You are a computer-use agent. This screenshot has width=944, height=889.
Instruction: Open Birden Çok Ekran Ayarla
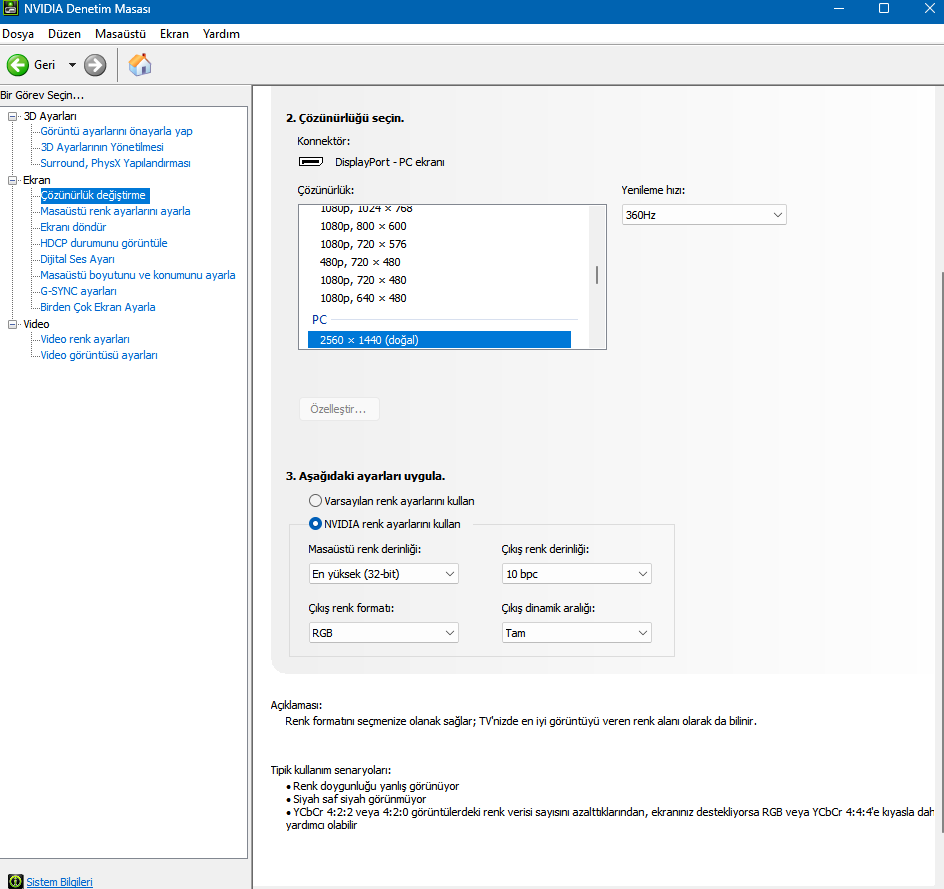[98, 307]
